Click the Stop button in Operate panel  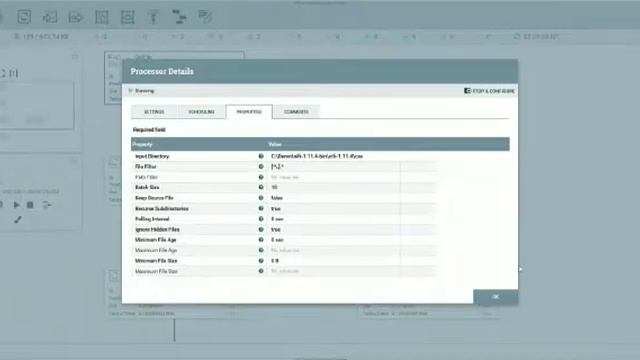pos(30,205)
